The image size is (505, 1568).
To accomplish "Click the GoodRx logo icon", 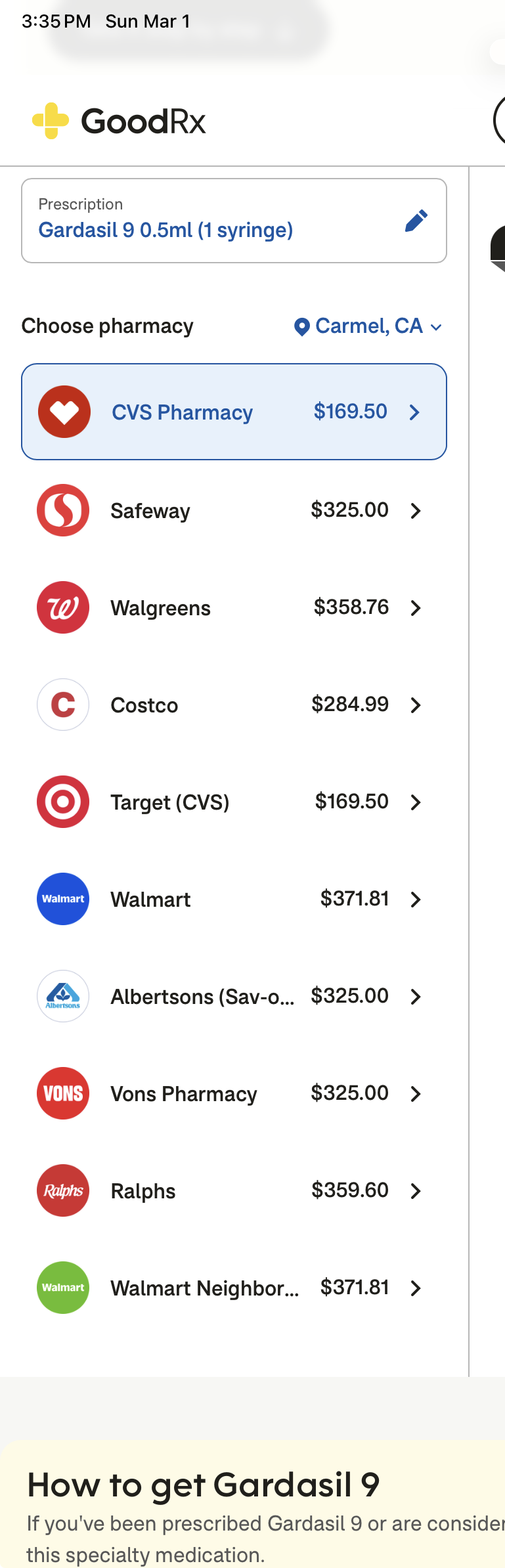I will click(51, 121).
